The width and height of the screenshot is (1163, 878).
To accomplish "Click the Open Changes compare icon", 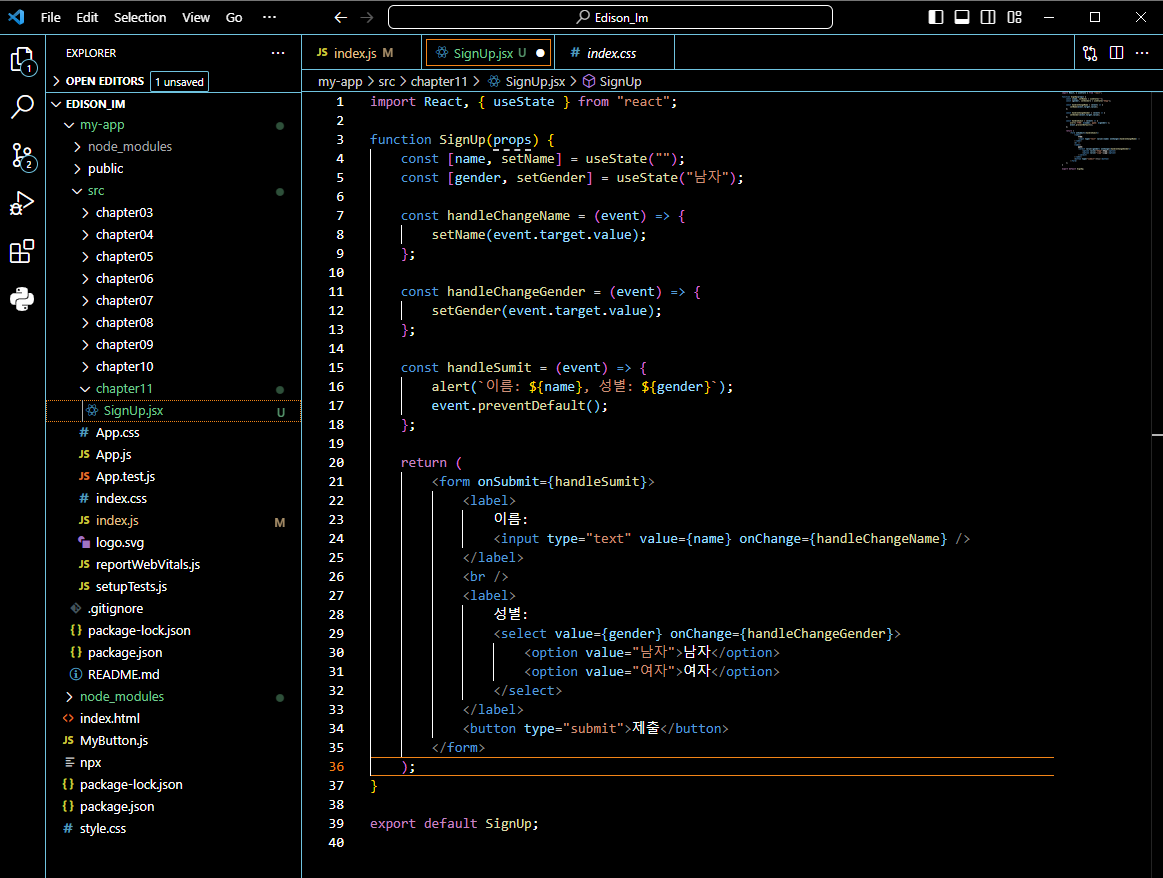I will 1089,53.
